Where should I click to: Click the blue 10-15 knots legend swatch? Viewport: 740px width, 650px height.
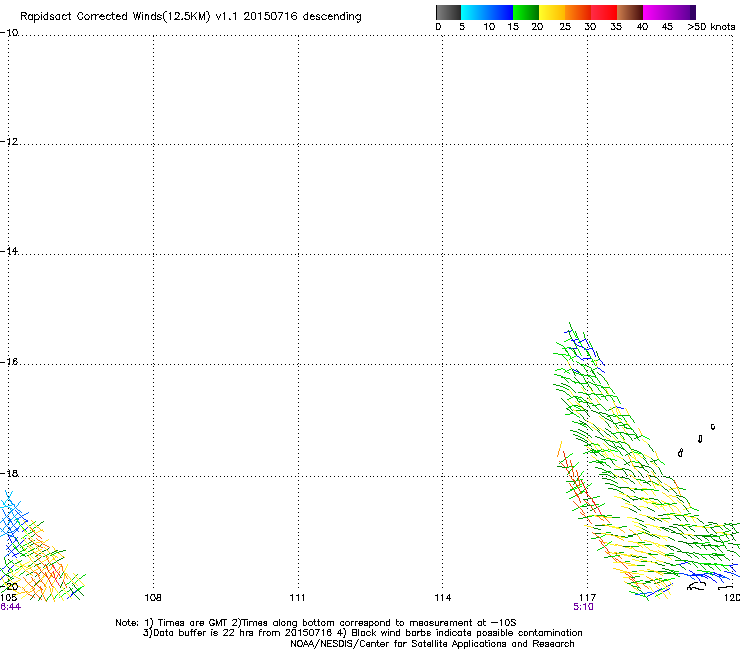(x=500, y=12)
